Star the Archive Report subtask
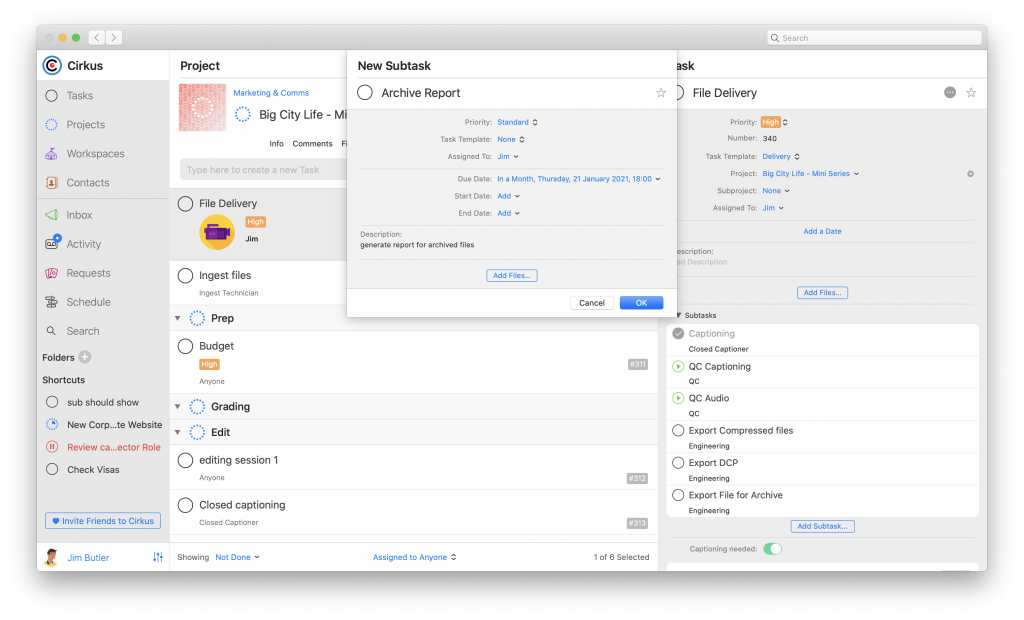 click(x=661, y=93)
